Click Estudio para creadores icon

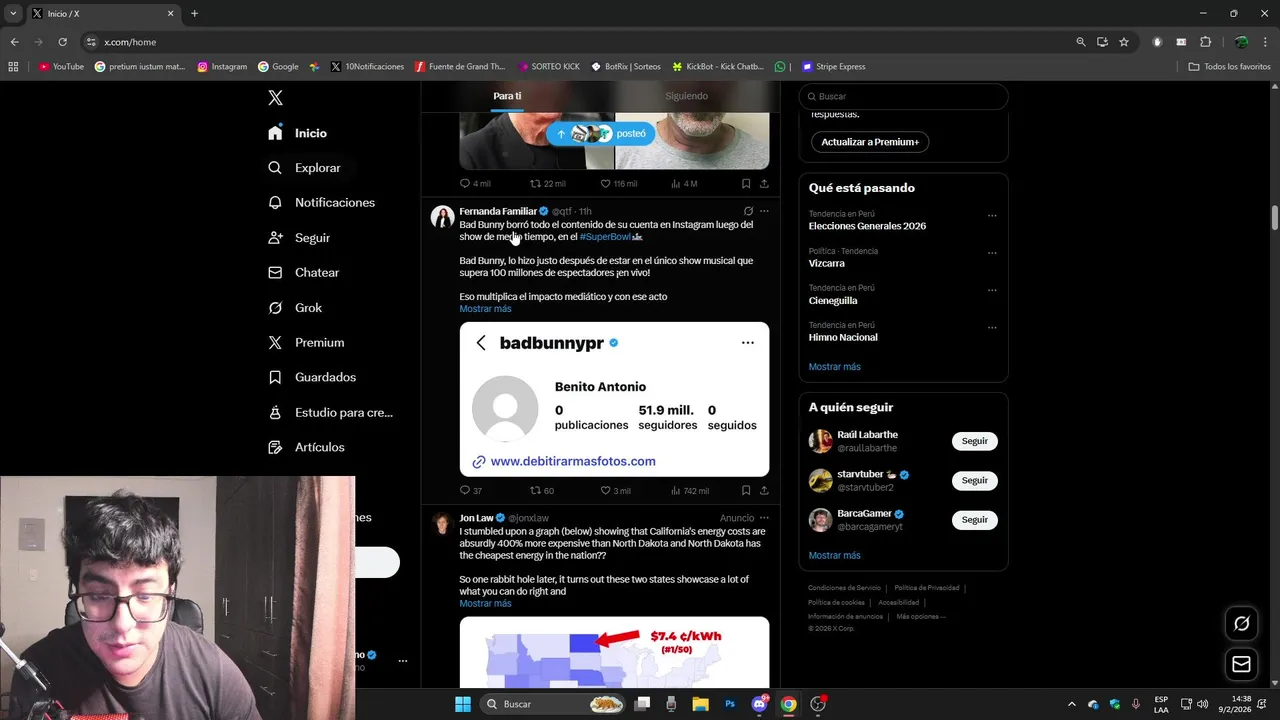tap(275, 412)
